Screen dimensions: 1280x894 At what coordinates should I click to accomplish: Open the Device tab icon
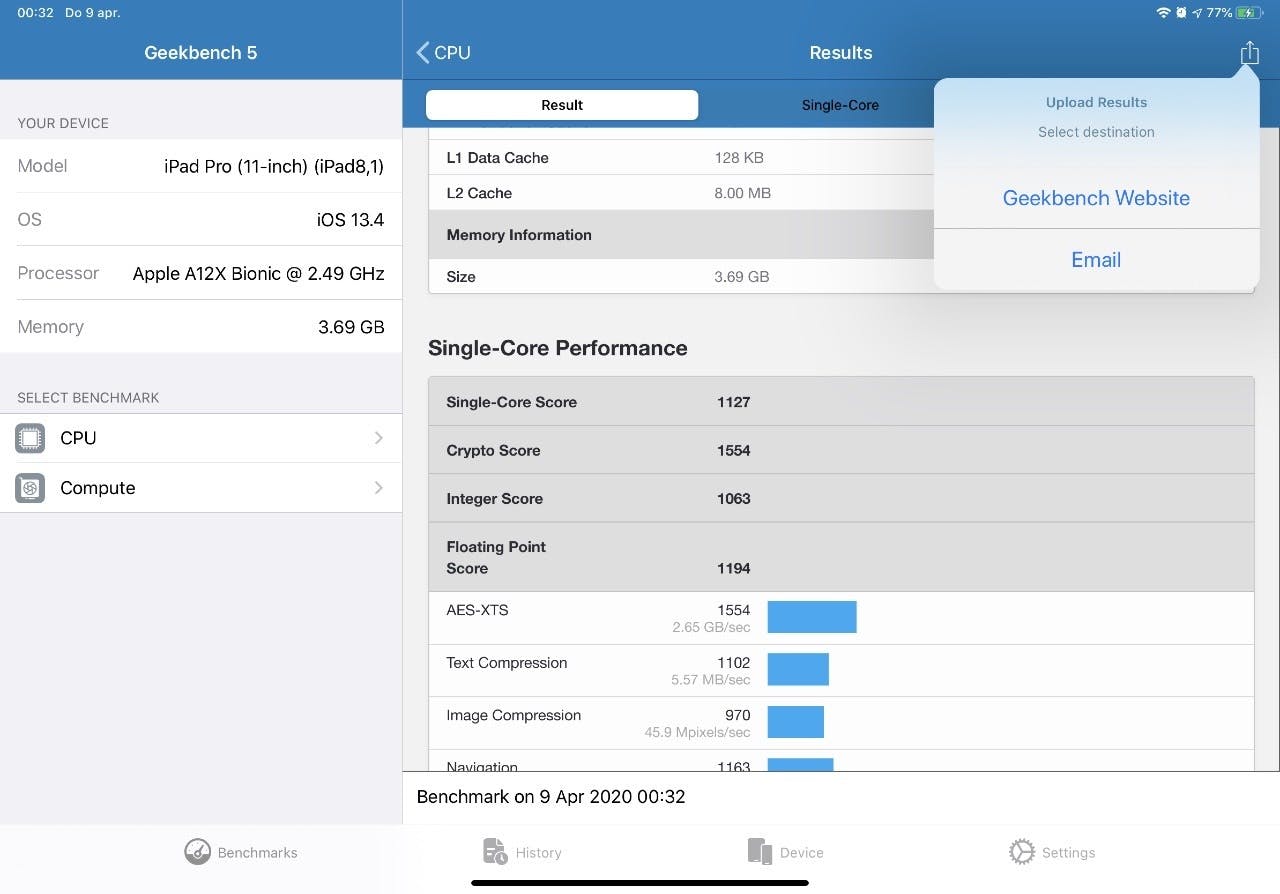760,852
